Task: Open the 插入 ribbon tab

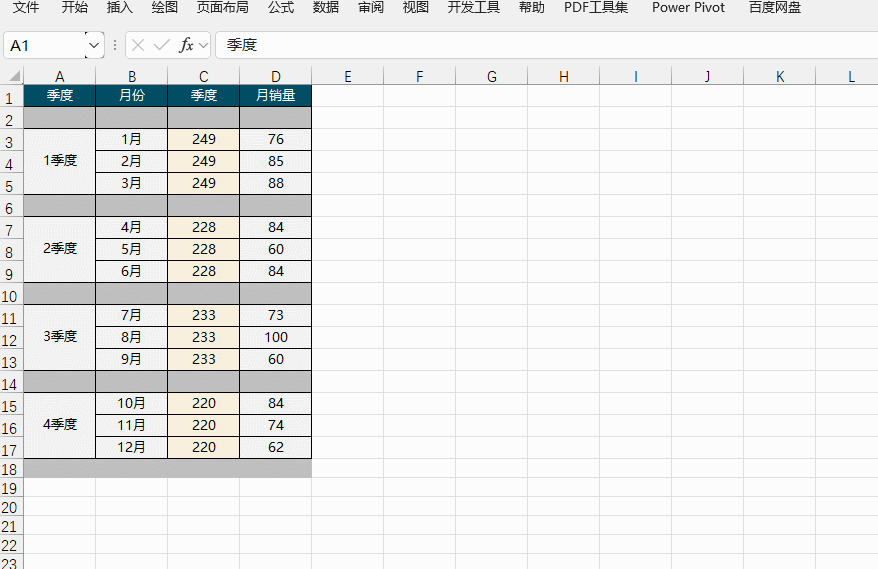Action: coord(120,7)
